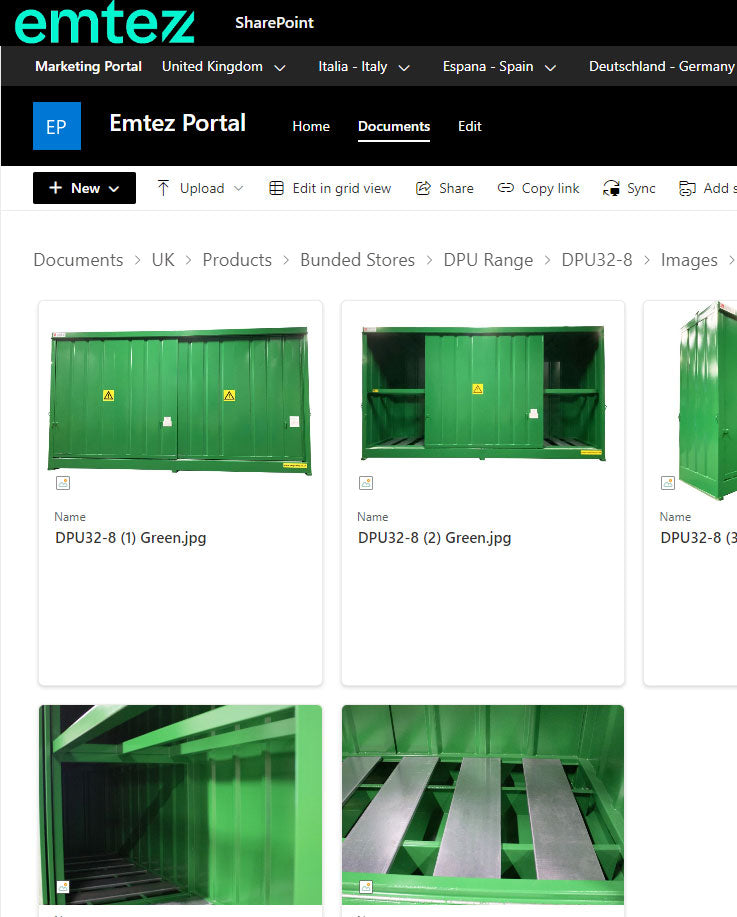Click image file icon on DPU32-8 (2) card
The image size is (737, 917).
click(366, 483)
